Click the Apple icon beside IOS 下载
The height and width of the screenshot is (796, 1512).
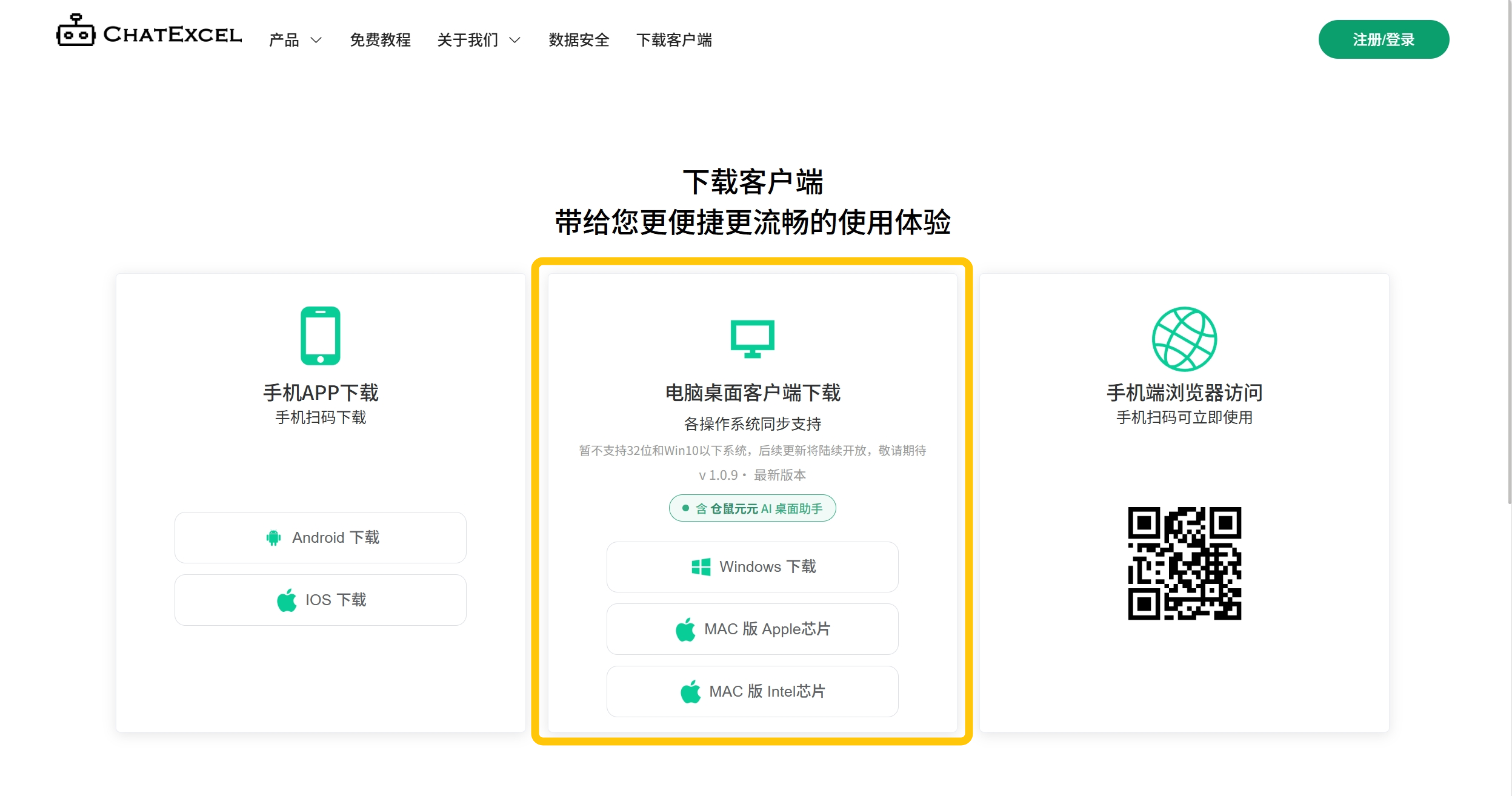pos(287,600)
